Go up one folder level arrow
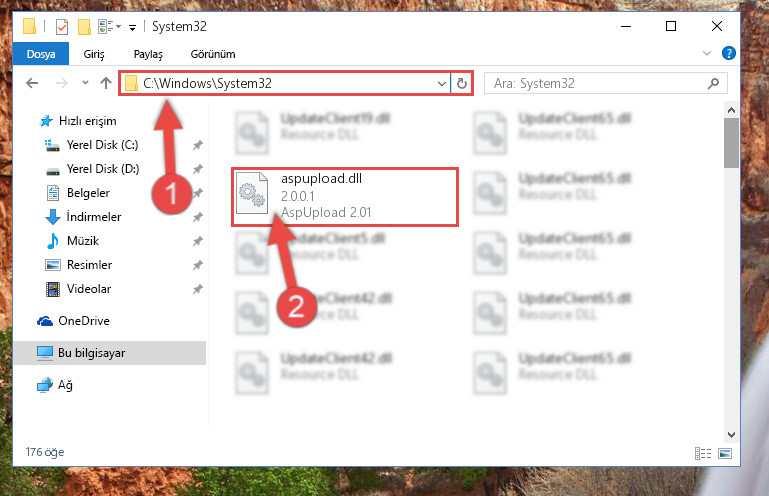 (x=106, y=83)
